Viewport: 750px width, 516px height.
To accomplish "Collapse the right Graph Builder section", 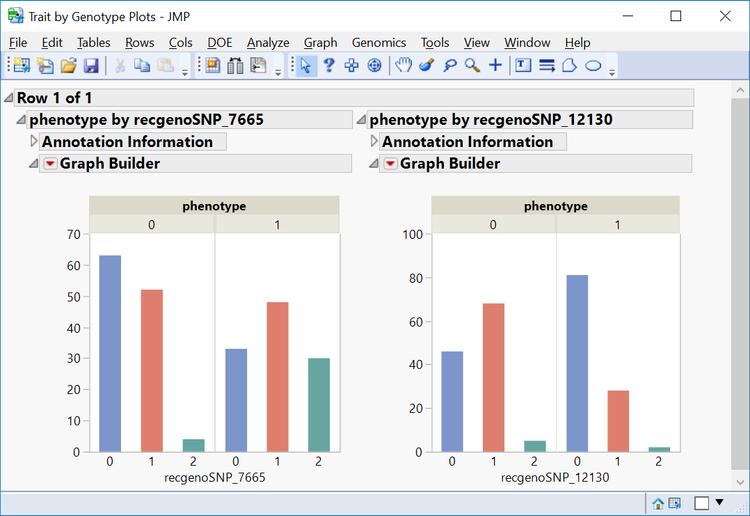I will point(374,164).
